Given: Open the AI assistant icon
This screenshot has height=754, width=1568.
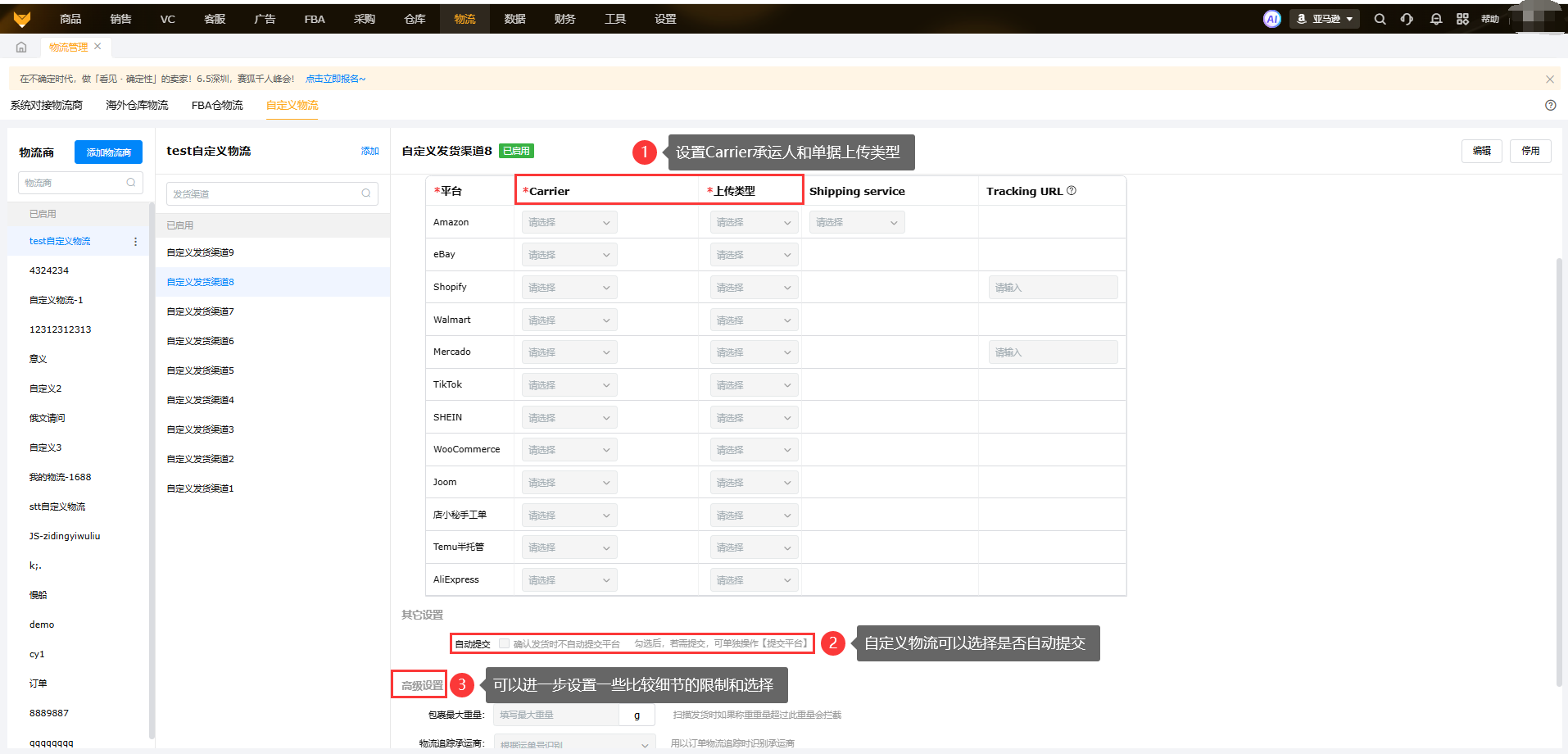Looking at the screenshot, I should 1271,19.
